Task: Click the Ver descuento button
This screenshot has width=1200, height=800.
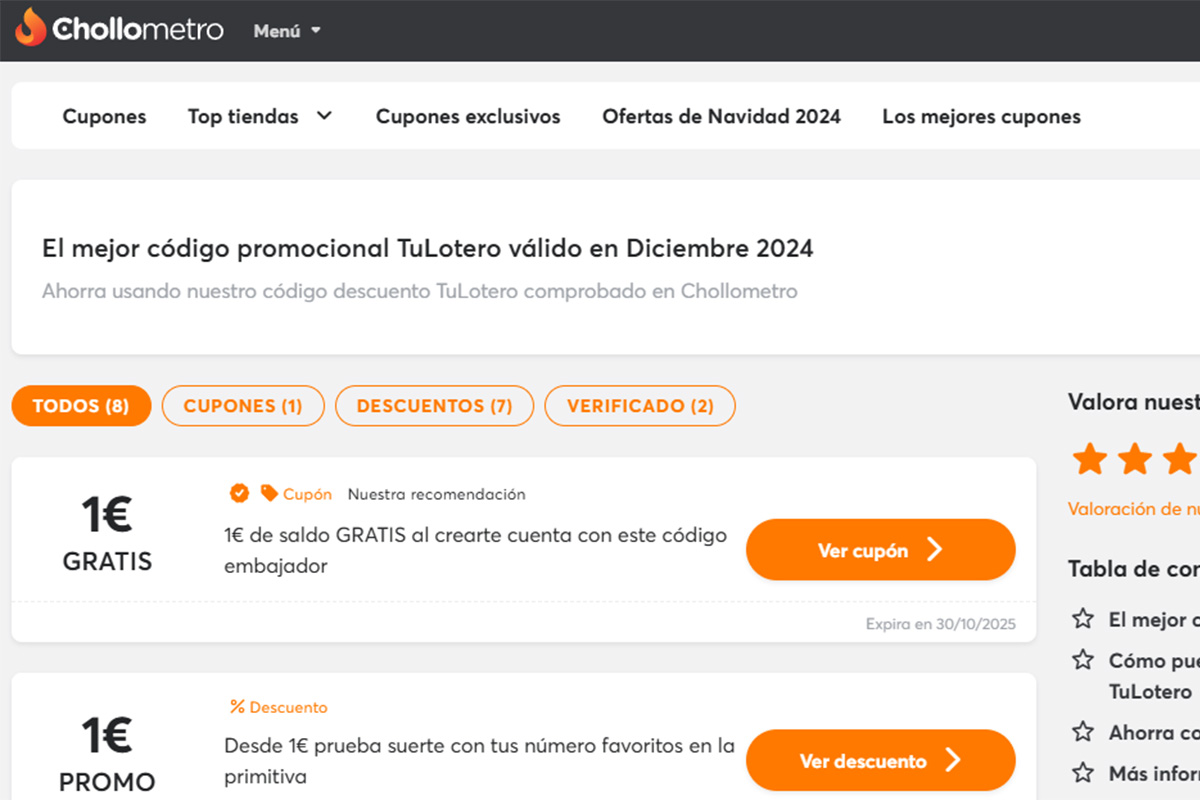Action: (880, 760)
